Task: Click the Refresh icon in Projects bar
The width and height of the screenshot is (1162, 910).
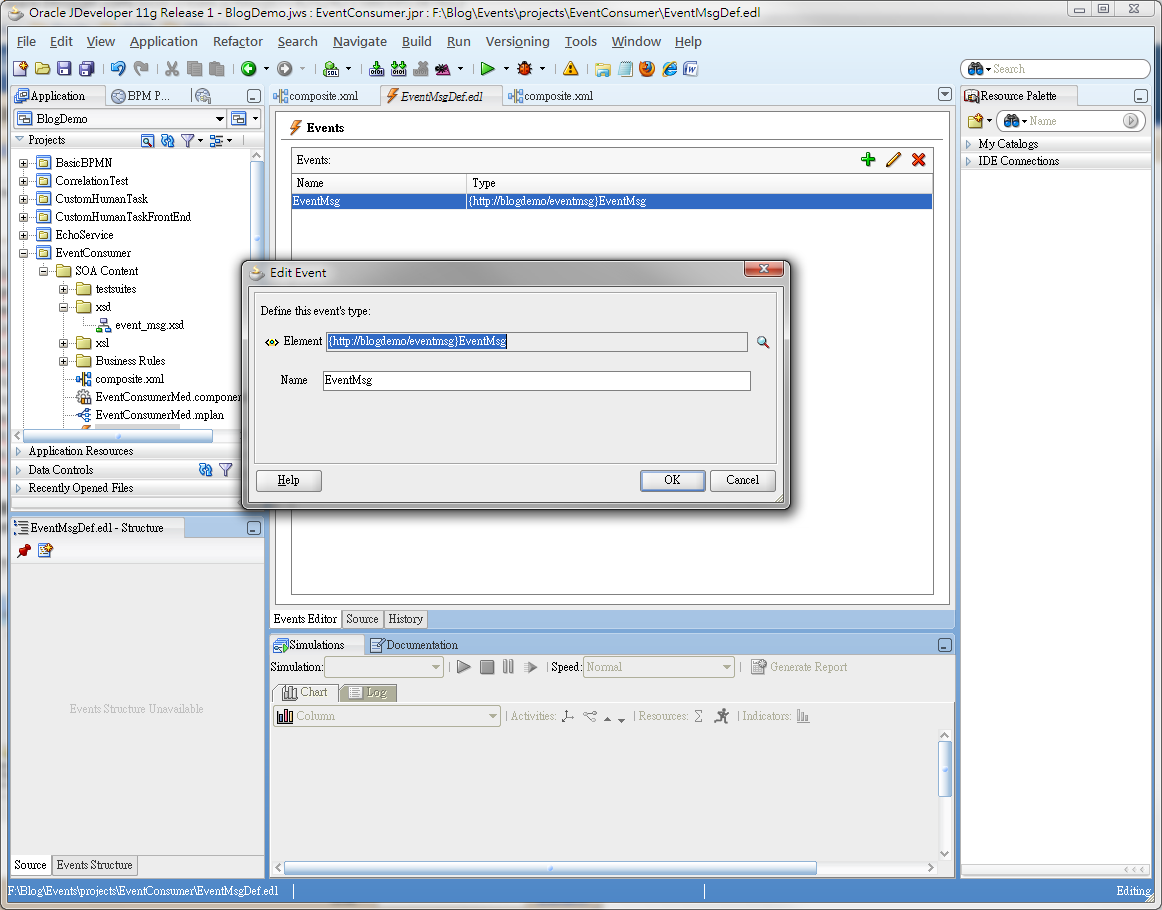Action: pos(167,140)
